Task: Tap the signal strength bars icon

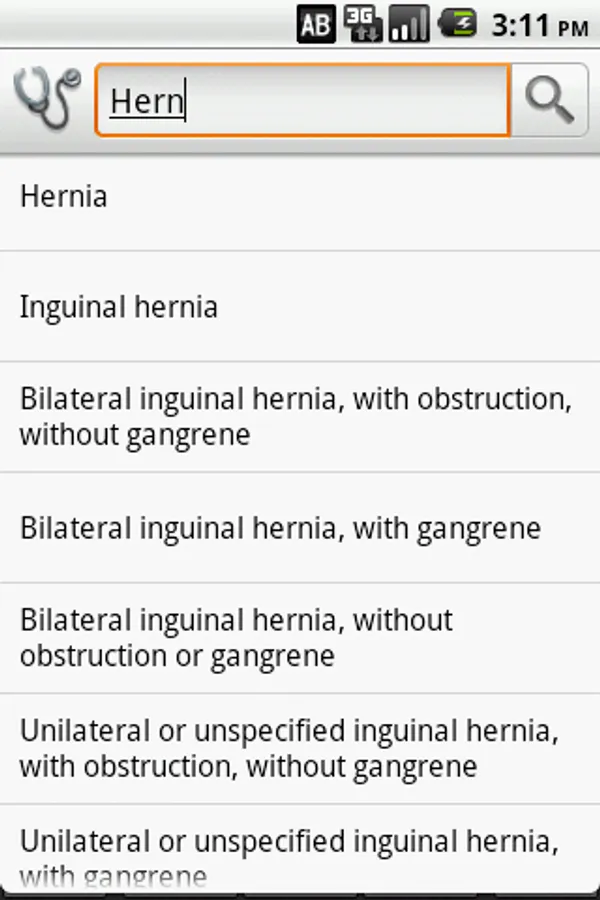Action: click(x=408, y=24)
